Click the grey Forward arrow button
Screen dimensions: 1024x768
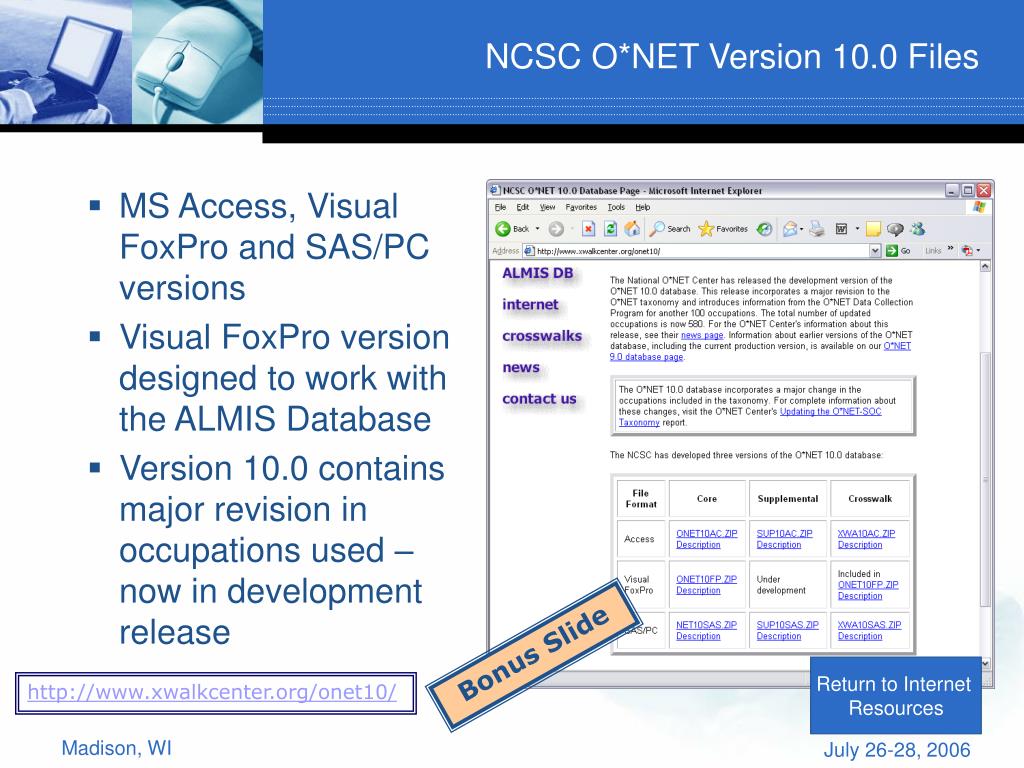(x=556, y=229)
